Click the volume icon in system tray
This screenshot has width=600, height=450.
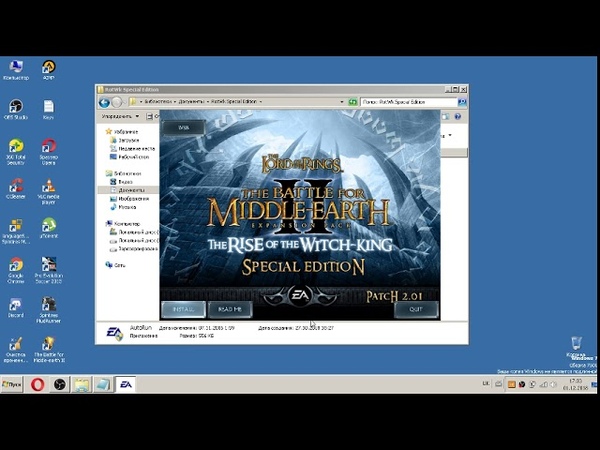[553, 384]
